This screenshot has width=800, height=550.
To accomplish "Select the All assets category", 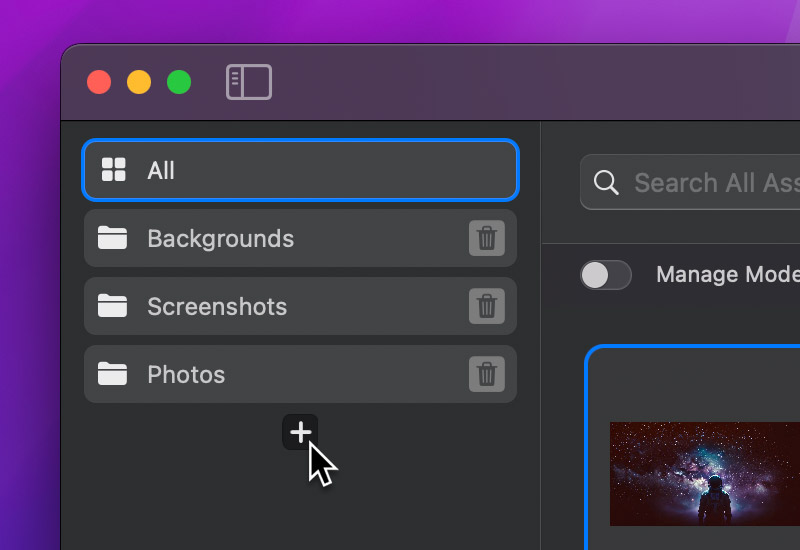I will pos(300,170).
